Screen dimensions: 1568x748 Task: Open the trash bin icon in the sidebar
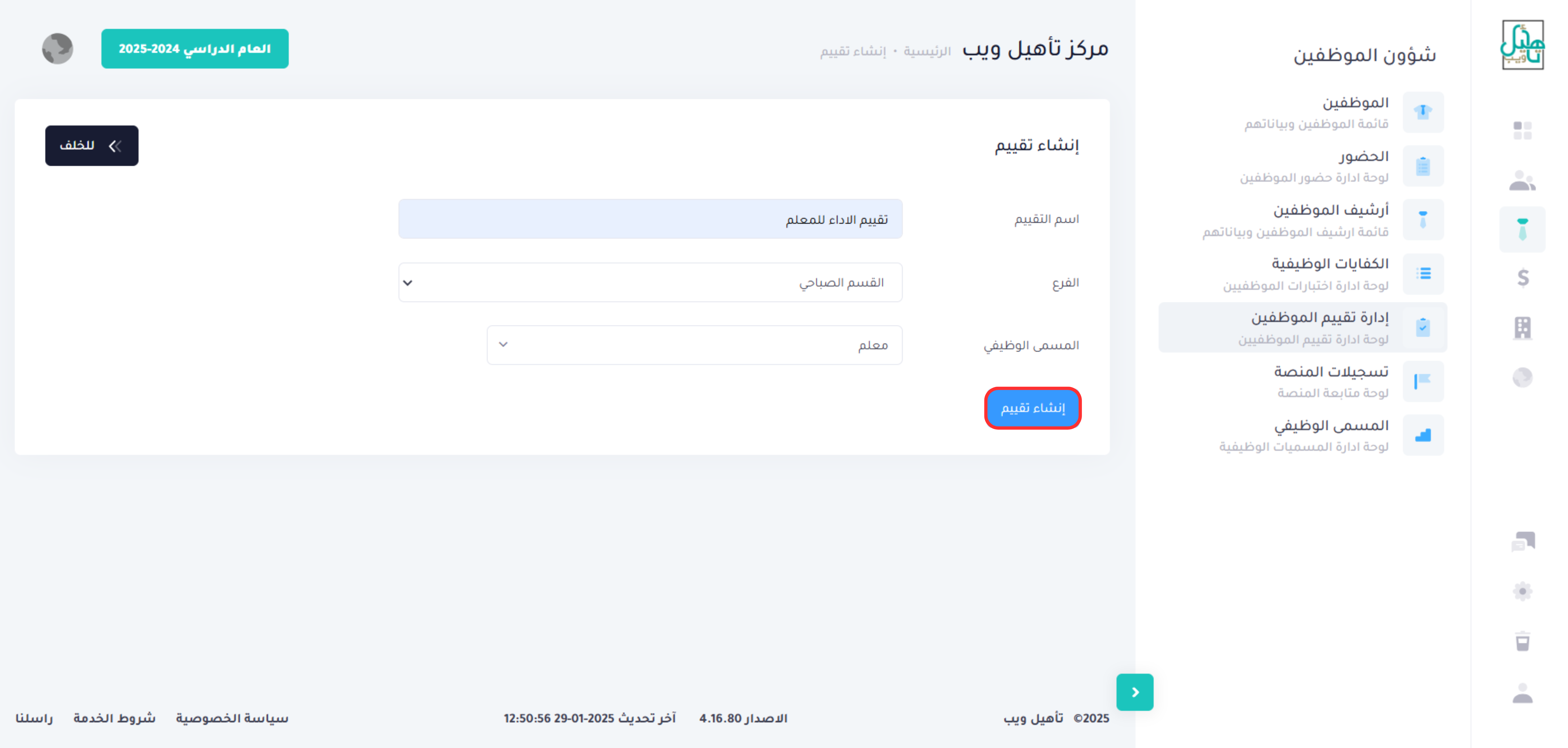pos(1522,641)
